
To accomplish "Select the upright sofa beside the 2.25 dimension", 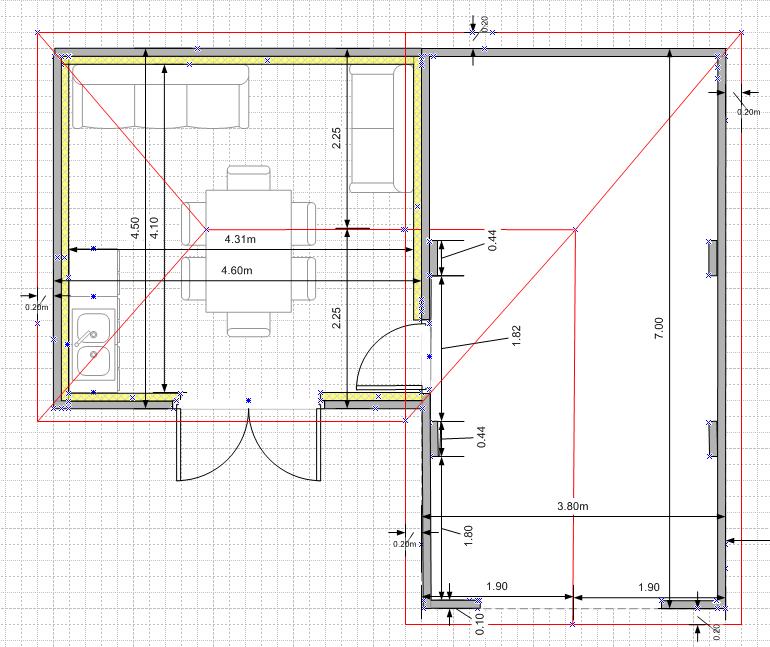I will (379, 127).
